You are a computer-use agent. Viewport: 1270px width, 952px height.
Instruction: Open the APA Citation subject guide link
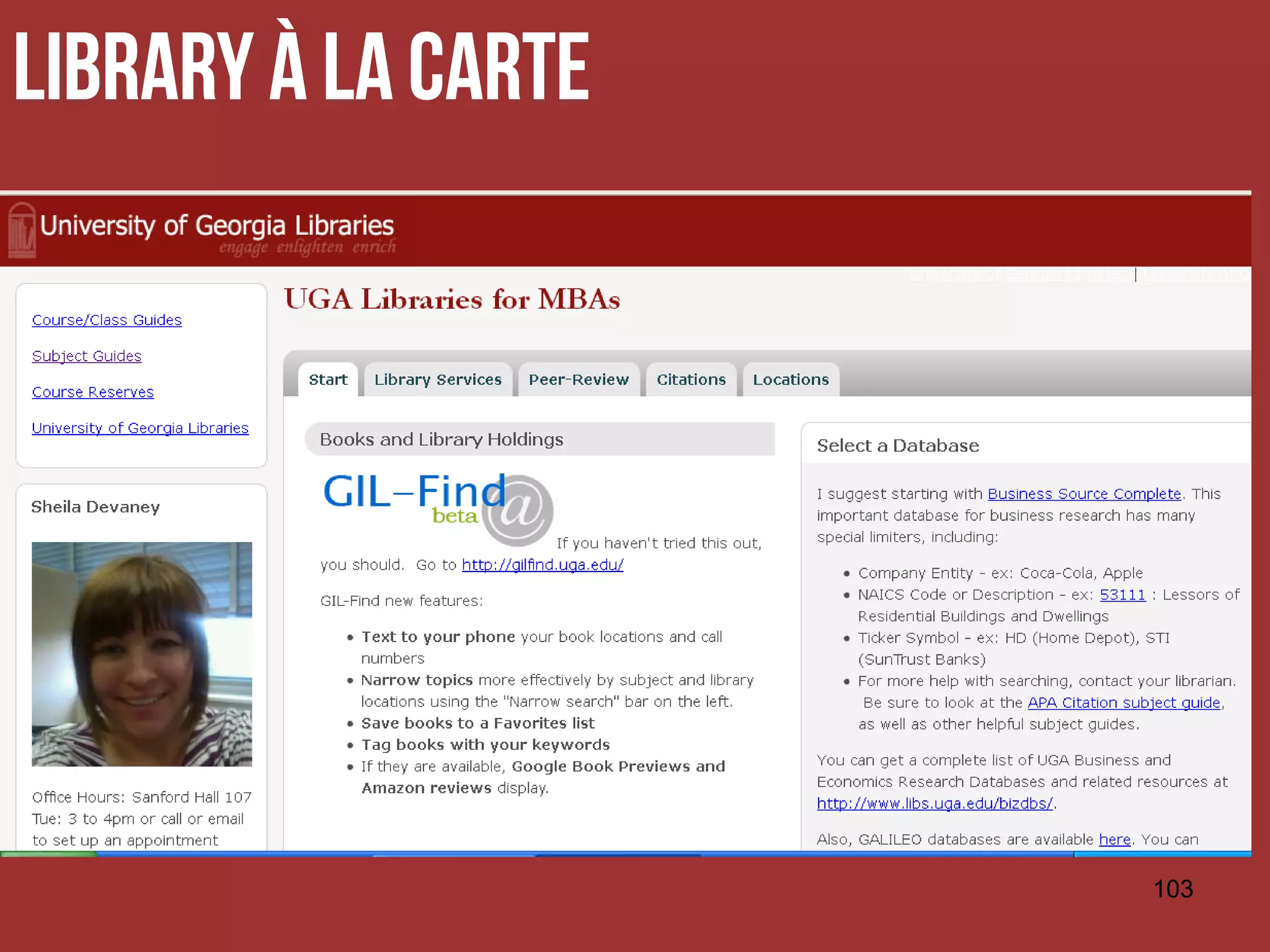click(1124, 703)
